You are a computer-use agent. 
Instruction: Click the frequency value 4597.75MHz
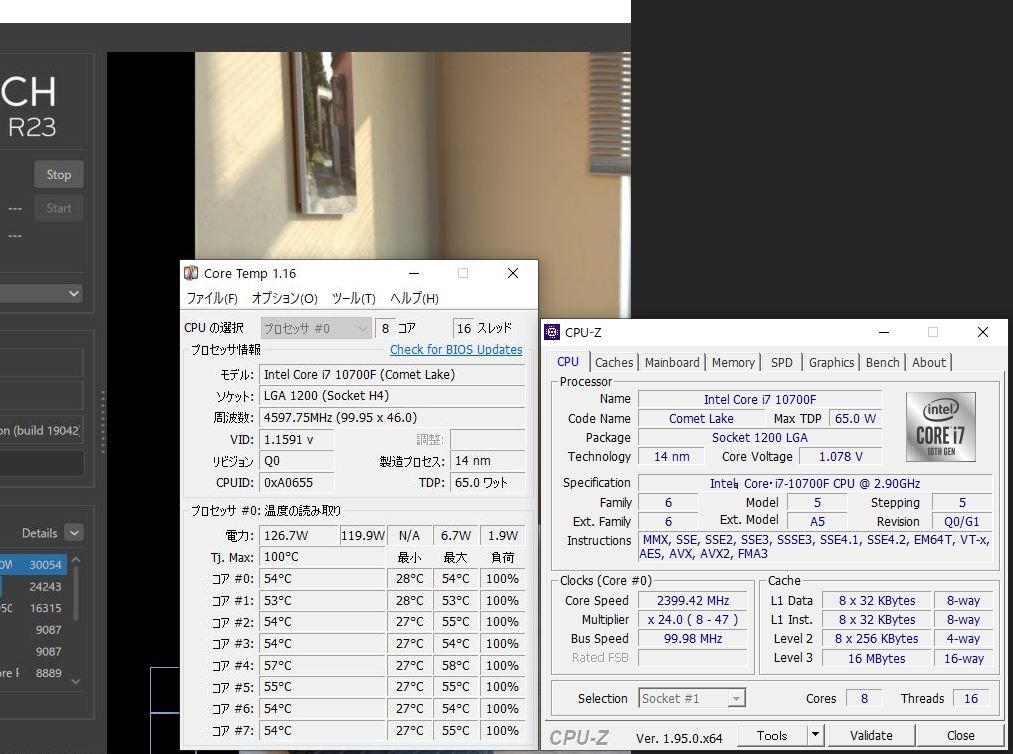392,417
